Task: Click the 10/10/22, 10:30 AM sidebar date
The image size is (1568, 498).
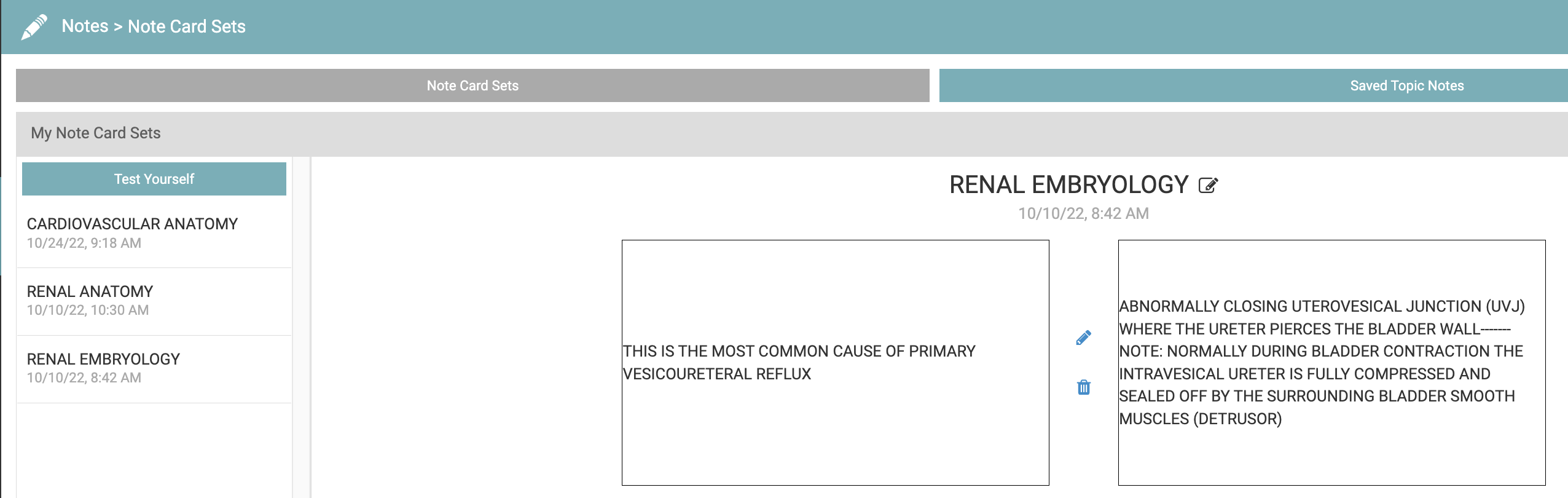Action: [x=88, y=310]
